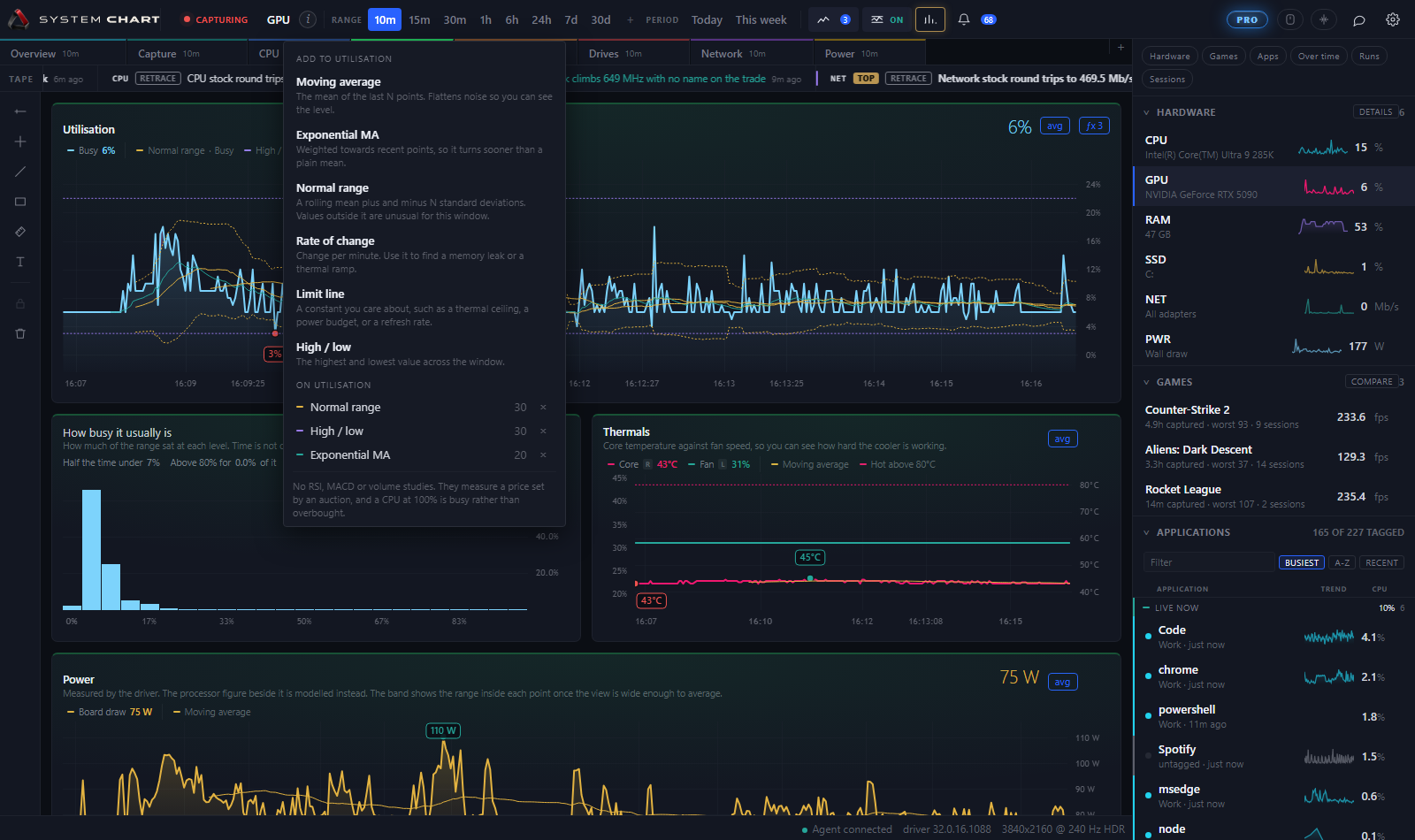This screenshot has height=840, width=1415.
Task: Select the text annotation tool
Action: pyautogui.click(x=20, y=262)
